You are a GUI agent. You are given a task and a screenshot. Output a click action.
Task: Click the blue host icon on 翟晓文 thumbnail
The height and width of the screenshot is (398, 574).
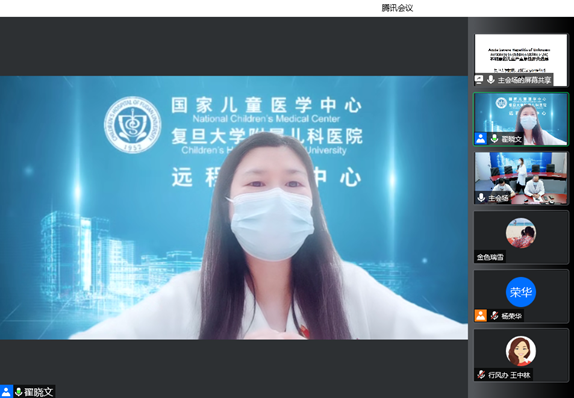[x=481, y=138]
